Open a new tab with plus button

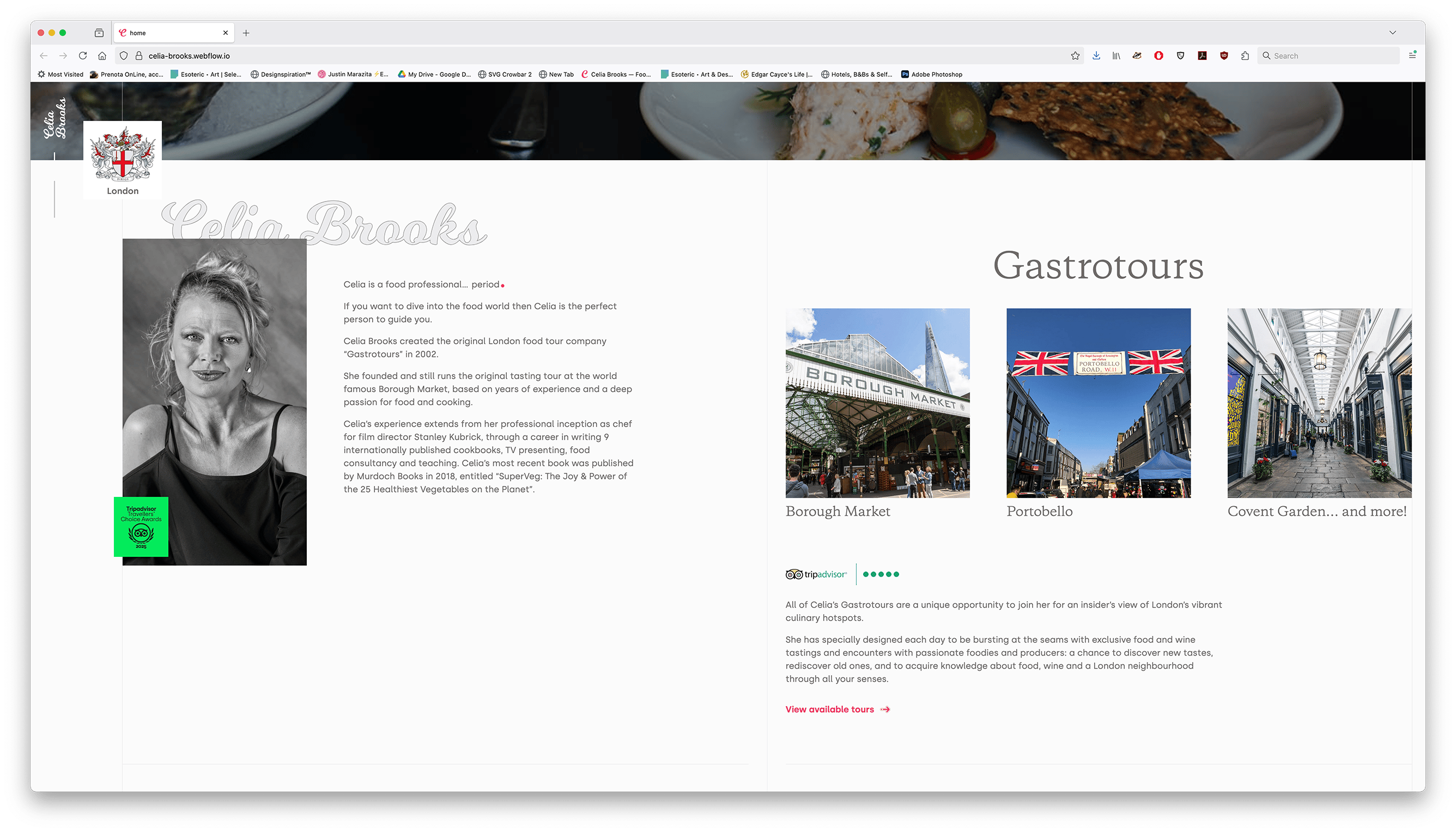point(246,33)
